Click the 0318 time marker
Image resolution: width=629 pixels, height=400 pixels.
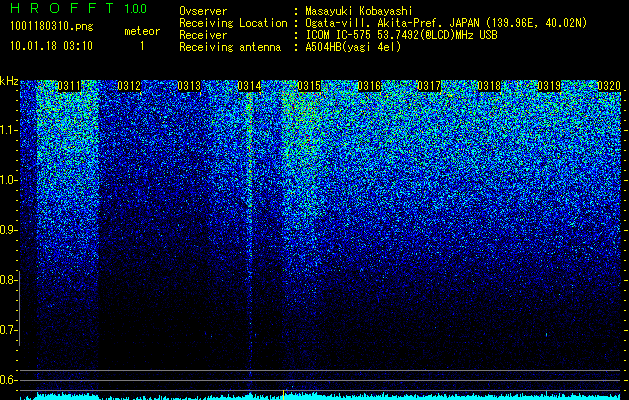[x=489, y=86]
